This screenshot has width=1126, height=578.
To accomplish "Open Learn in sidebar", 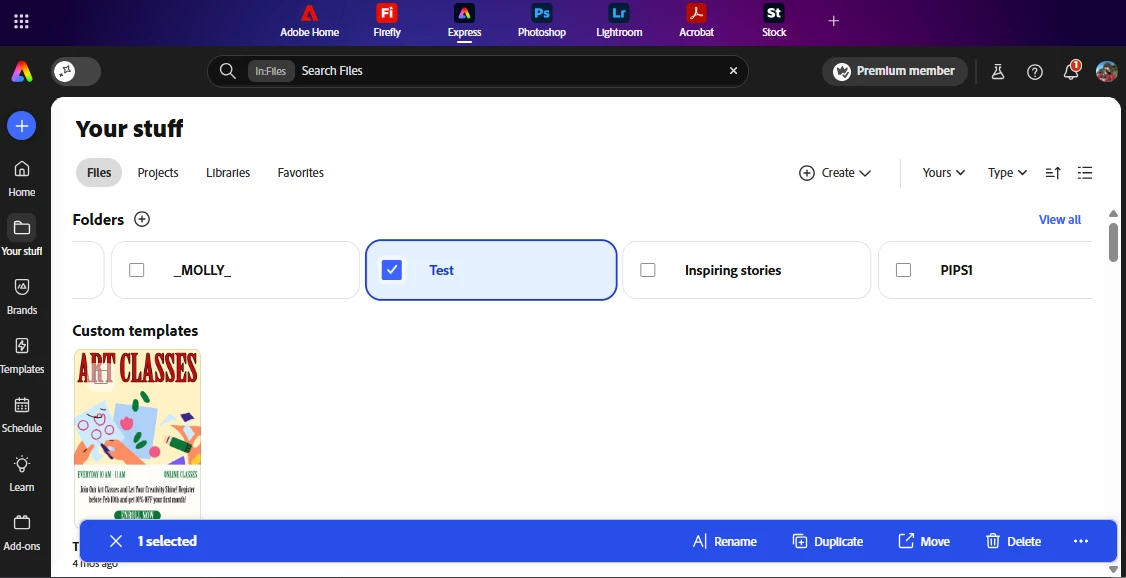I will 22,472.
